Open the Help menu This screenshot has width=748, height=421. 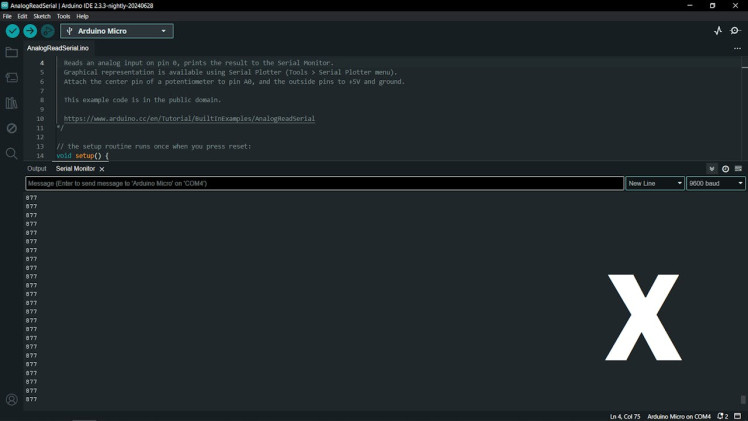point(83,16)
